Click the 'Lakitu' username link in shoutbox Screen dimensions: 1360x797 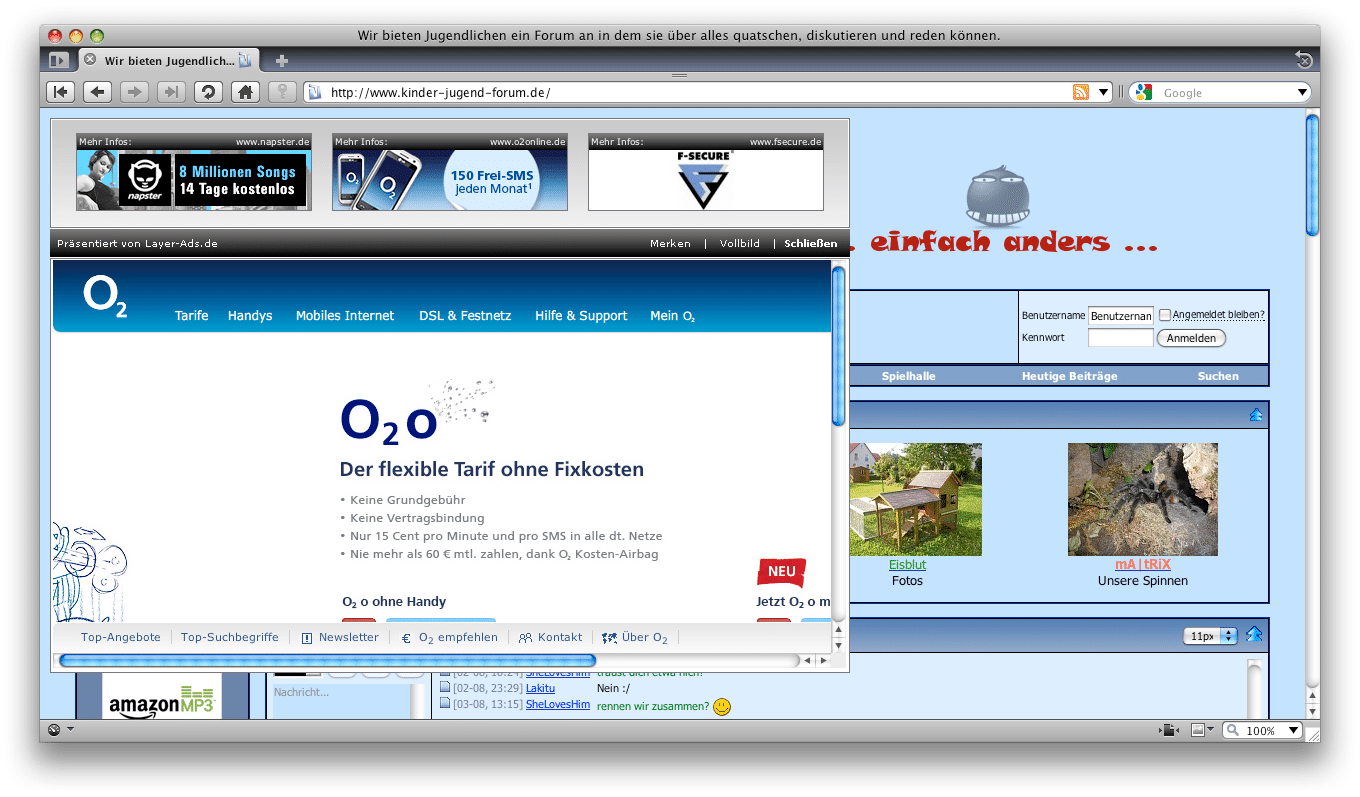point(540,688)
